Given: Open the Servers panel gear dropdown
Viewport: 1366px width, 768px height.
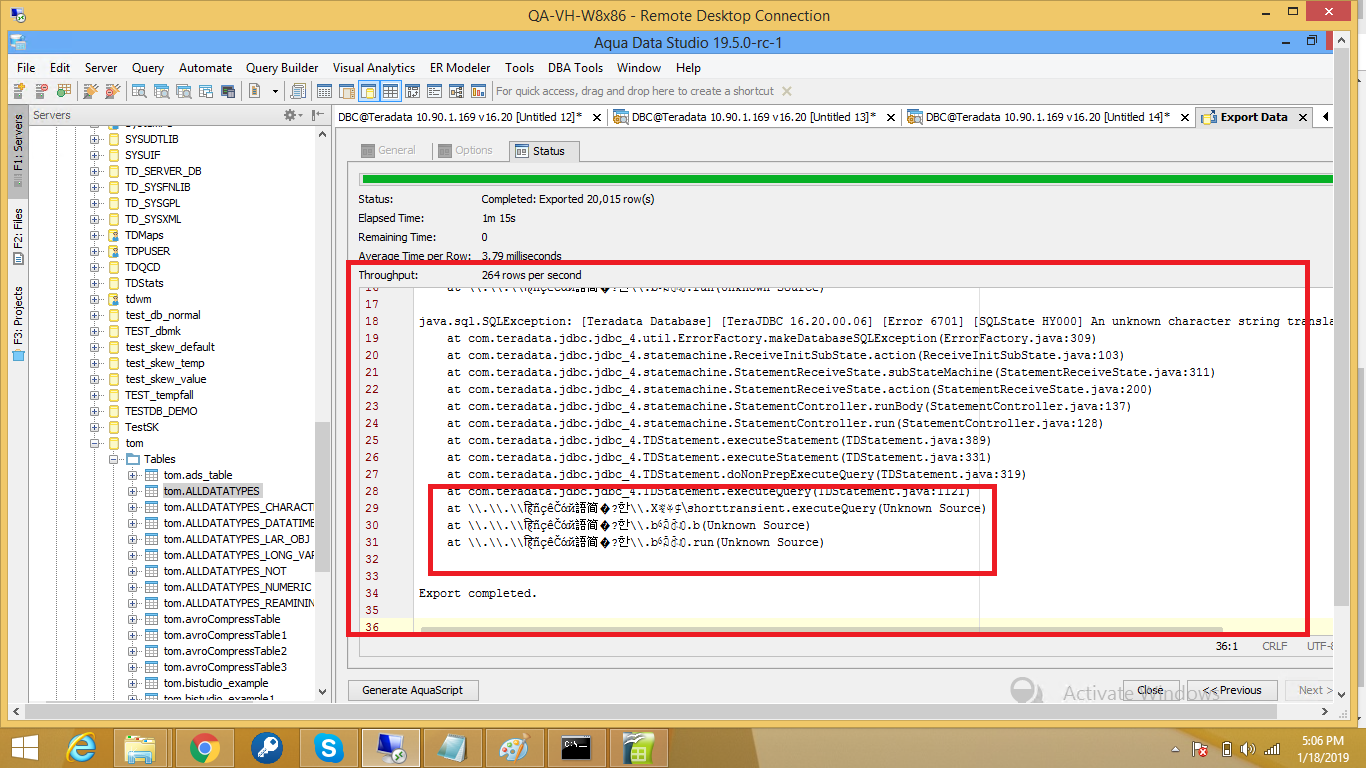Looking at the screenshot, I should tap(292, 116).
